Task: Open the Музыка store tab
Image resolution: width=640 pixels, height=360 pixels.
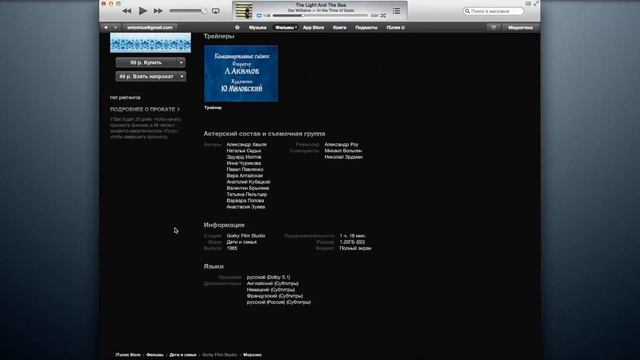Action: pyautogui.click(x=258, y=27)
